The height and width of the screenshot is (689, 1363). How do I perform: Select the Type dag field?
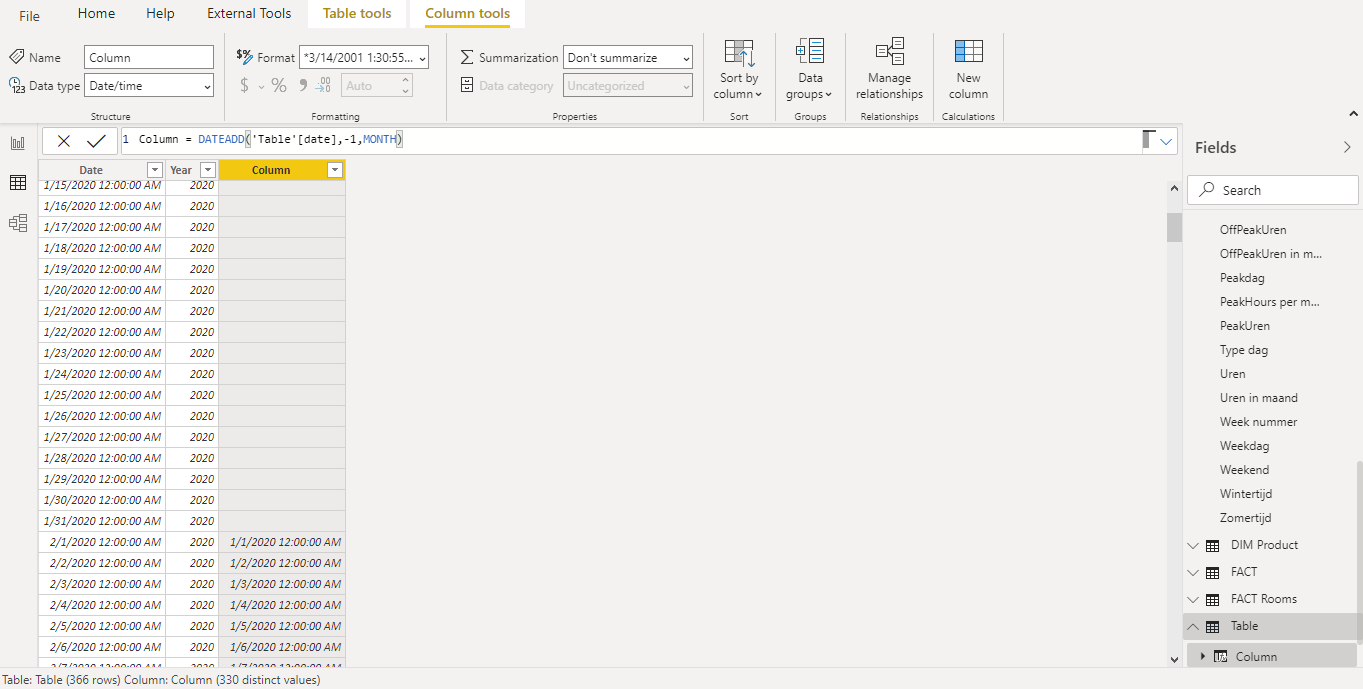[1244, 350]
